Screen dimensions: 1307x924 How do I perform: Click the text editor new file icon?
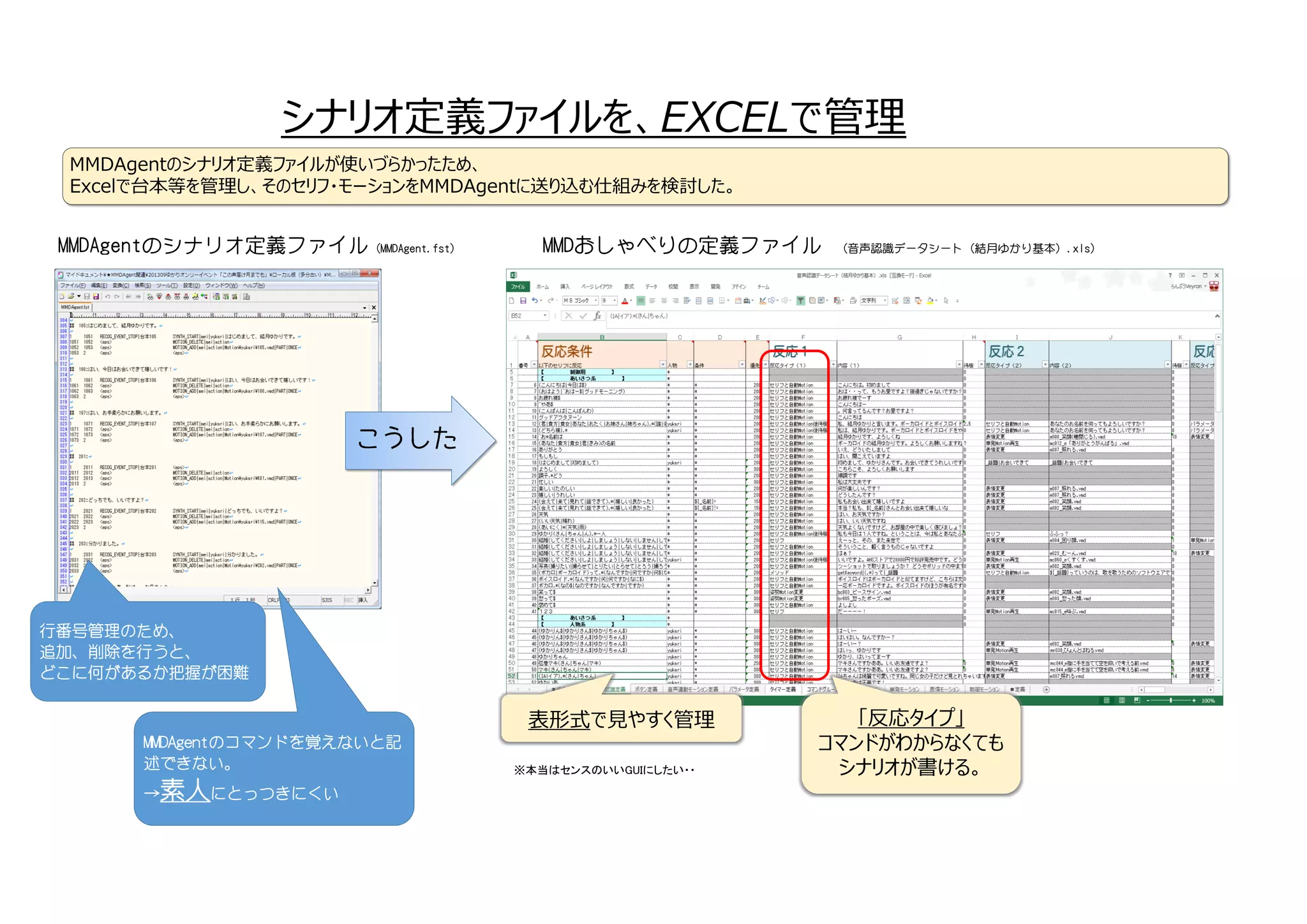click(62, 297)
